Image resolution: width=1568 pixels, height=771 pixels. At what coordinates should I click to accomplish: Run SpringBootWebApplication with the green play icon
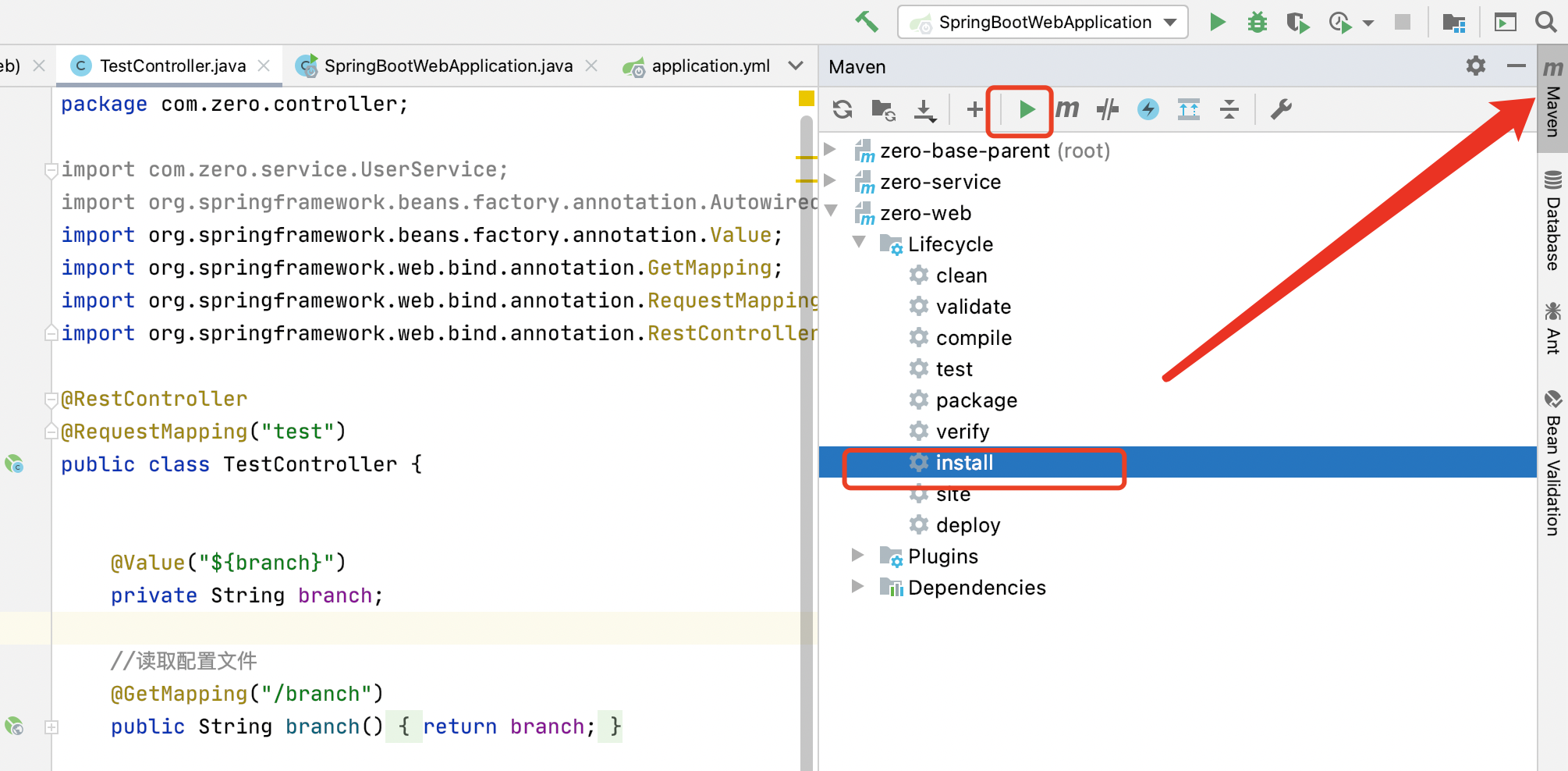click(x=1217, y=22)
